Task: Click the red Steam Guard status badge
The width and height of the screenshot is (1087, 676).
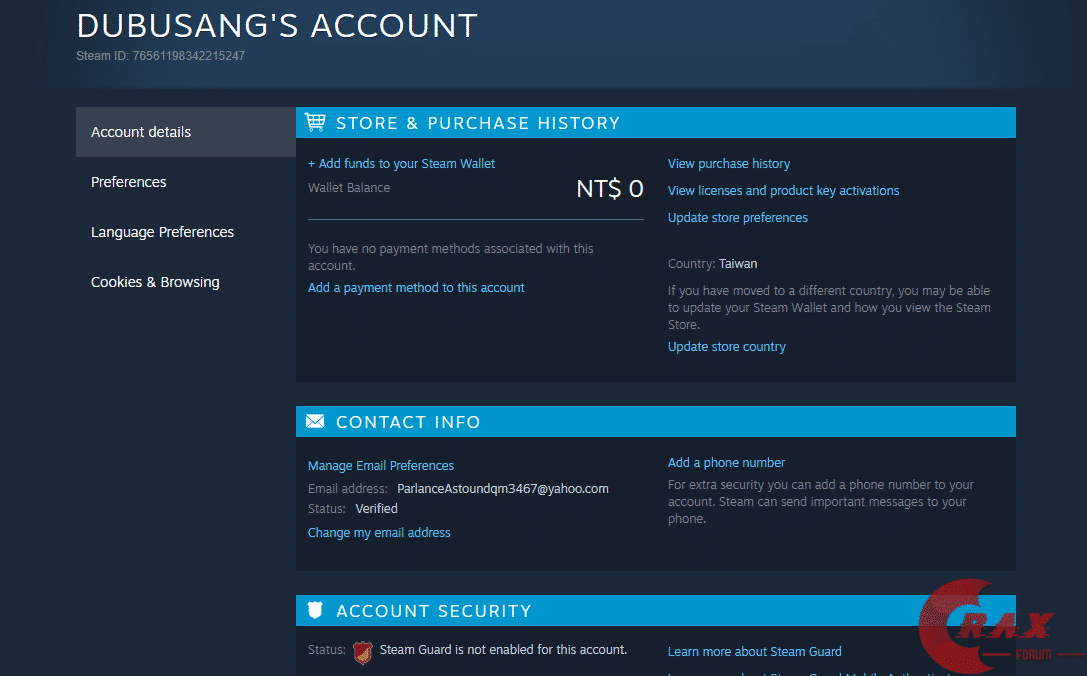Action: (363, 652)
